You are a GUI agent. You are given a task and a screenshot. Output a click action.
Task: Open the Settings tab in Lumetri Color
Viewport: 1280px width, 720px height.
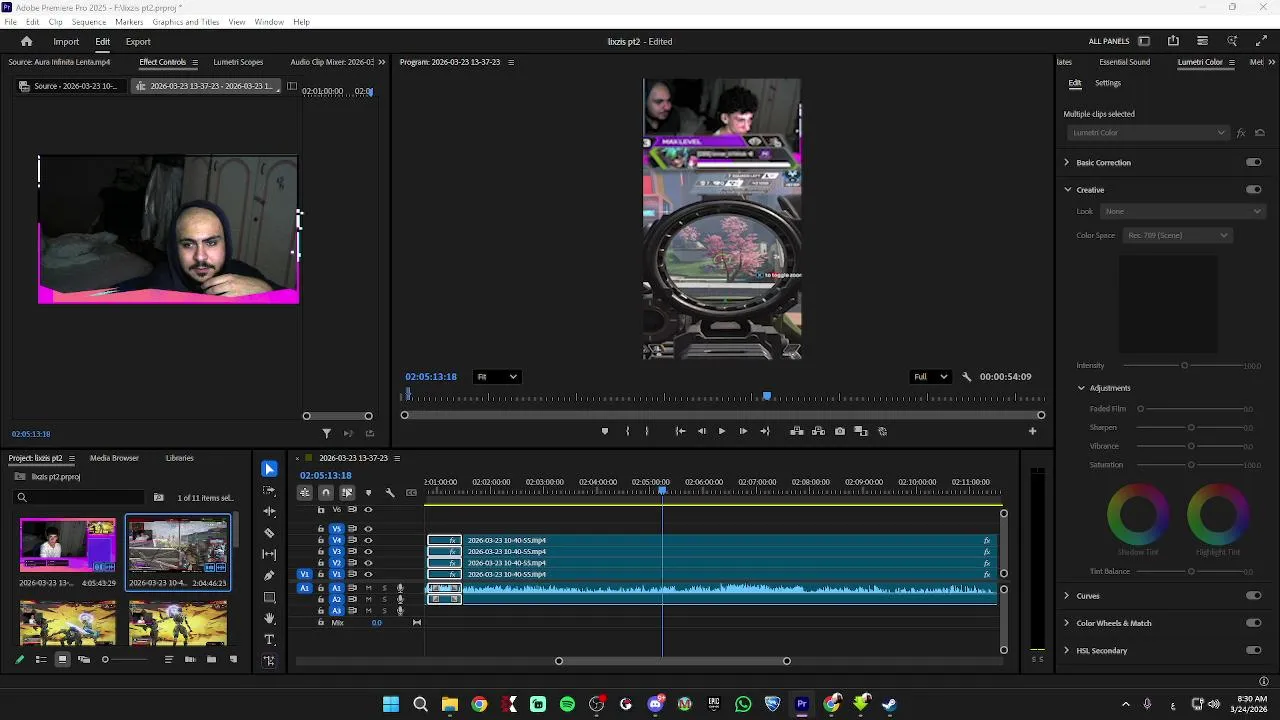pyautogui.click(x=1108, y=83)
